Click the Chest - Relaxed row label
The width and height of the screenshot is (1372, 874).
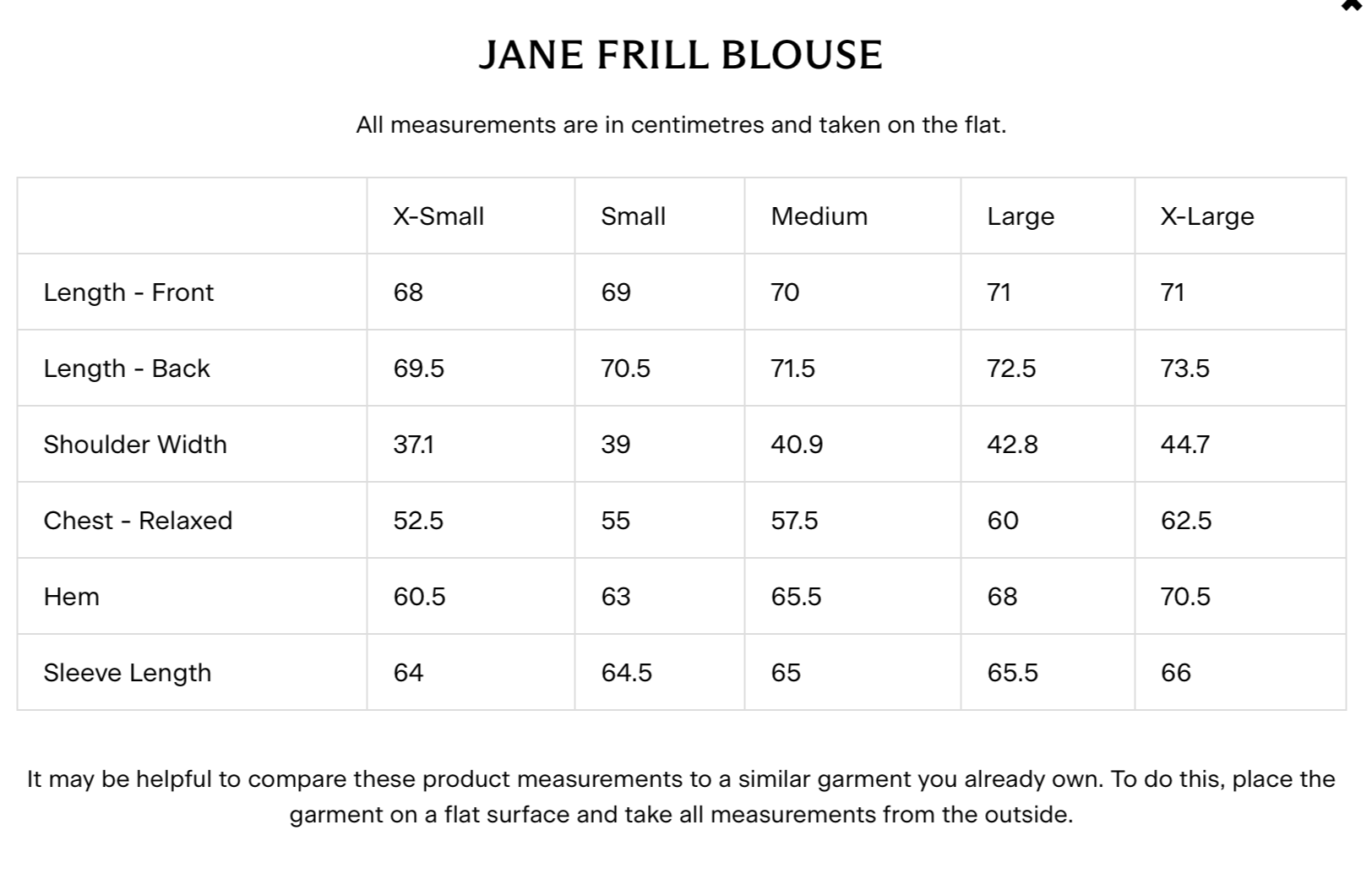click(x=138, y=521)
